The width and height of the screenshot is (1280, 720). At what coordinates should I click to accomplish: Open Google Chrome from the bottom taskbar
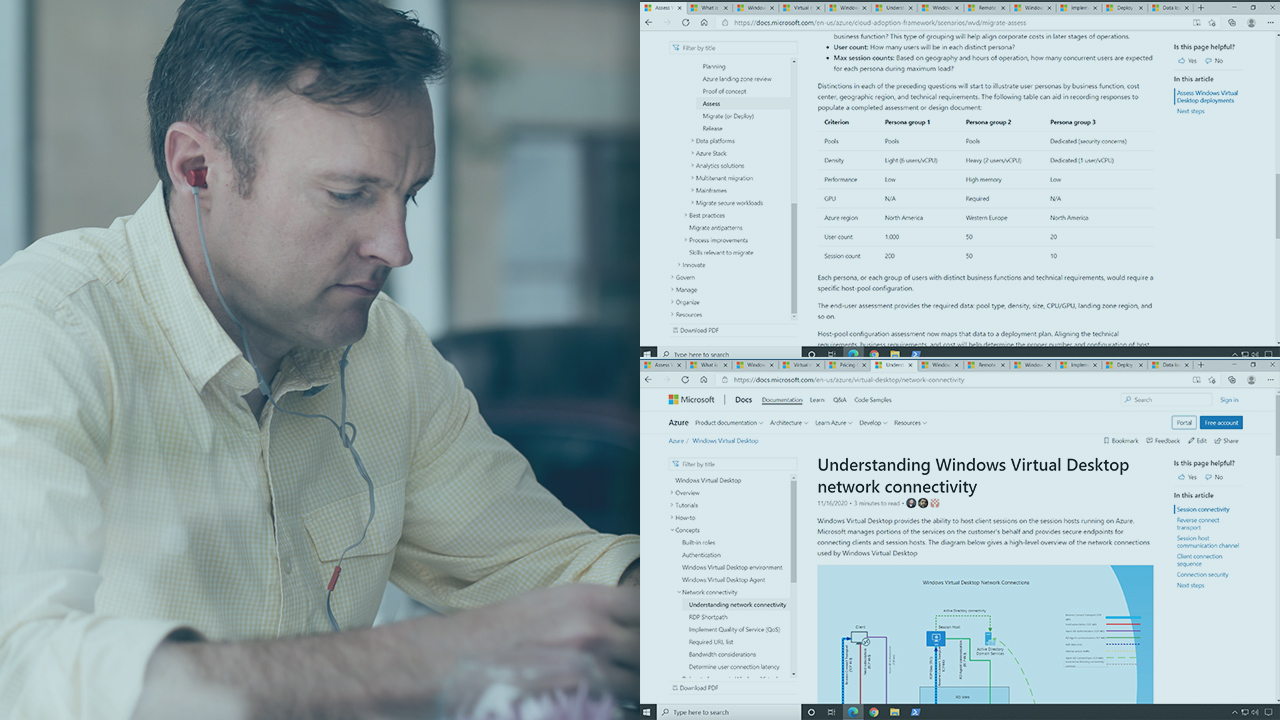873,712
